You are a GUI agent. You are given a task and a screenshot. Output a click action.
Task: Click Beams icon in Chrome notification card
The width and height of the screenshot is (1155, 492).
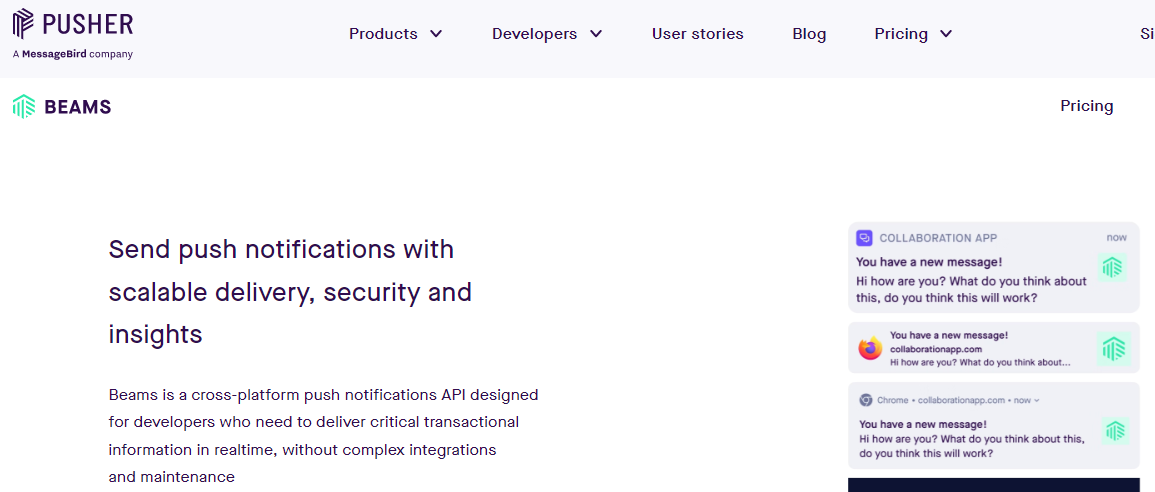tap(1115, 430)
